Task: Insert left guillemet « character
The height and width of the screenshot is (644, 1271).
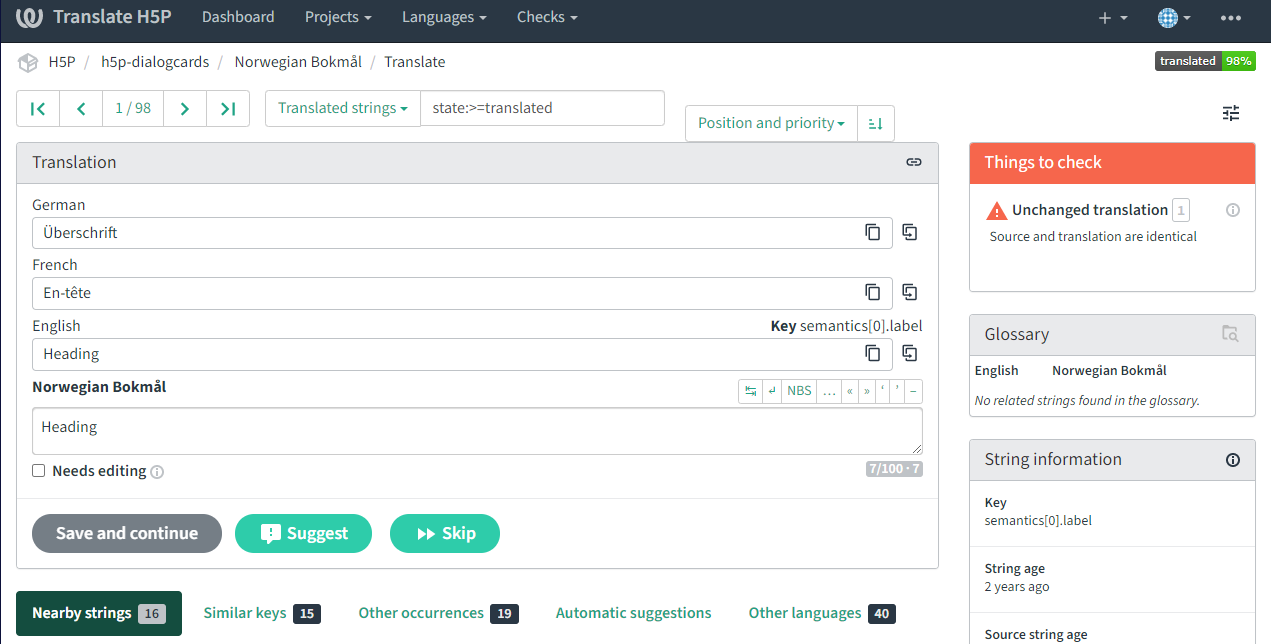Action: click(x=850, y=391)
